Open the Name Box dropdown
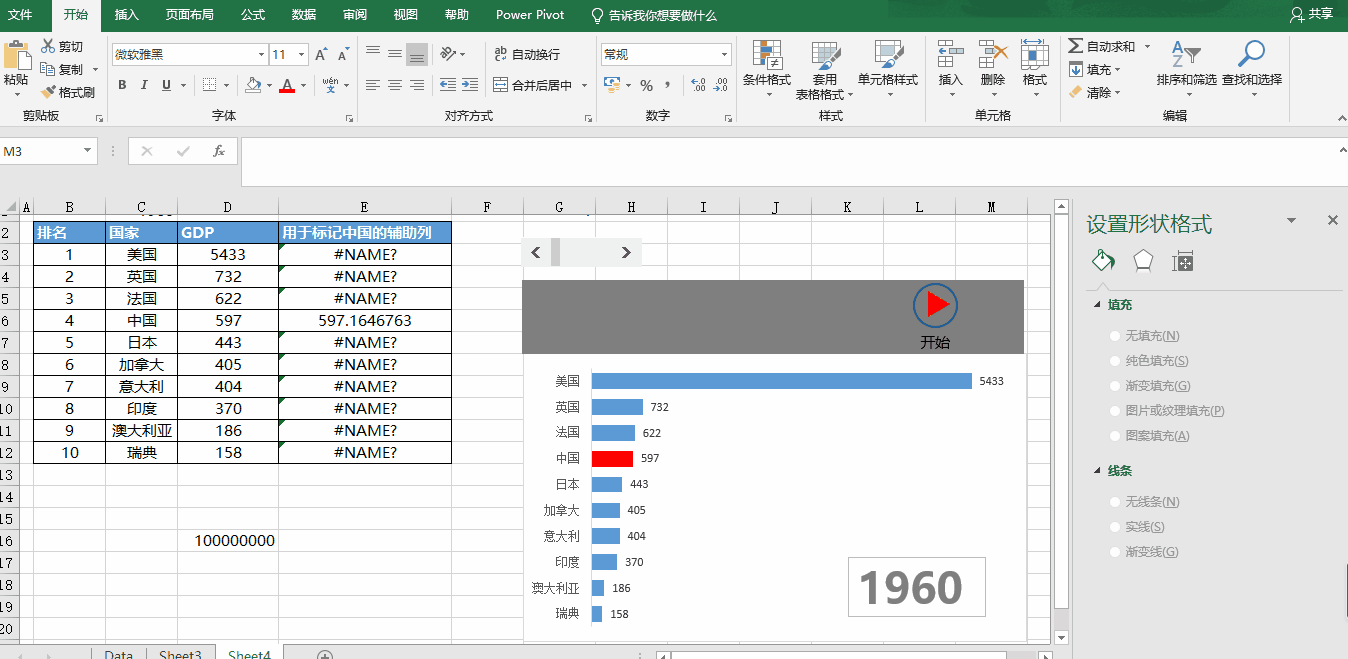This screenshot has height=659, width=1348. [x=88, y=151]
